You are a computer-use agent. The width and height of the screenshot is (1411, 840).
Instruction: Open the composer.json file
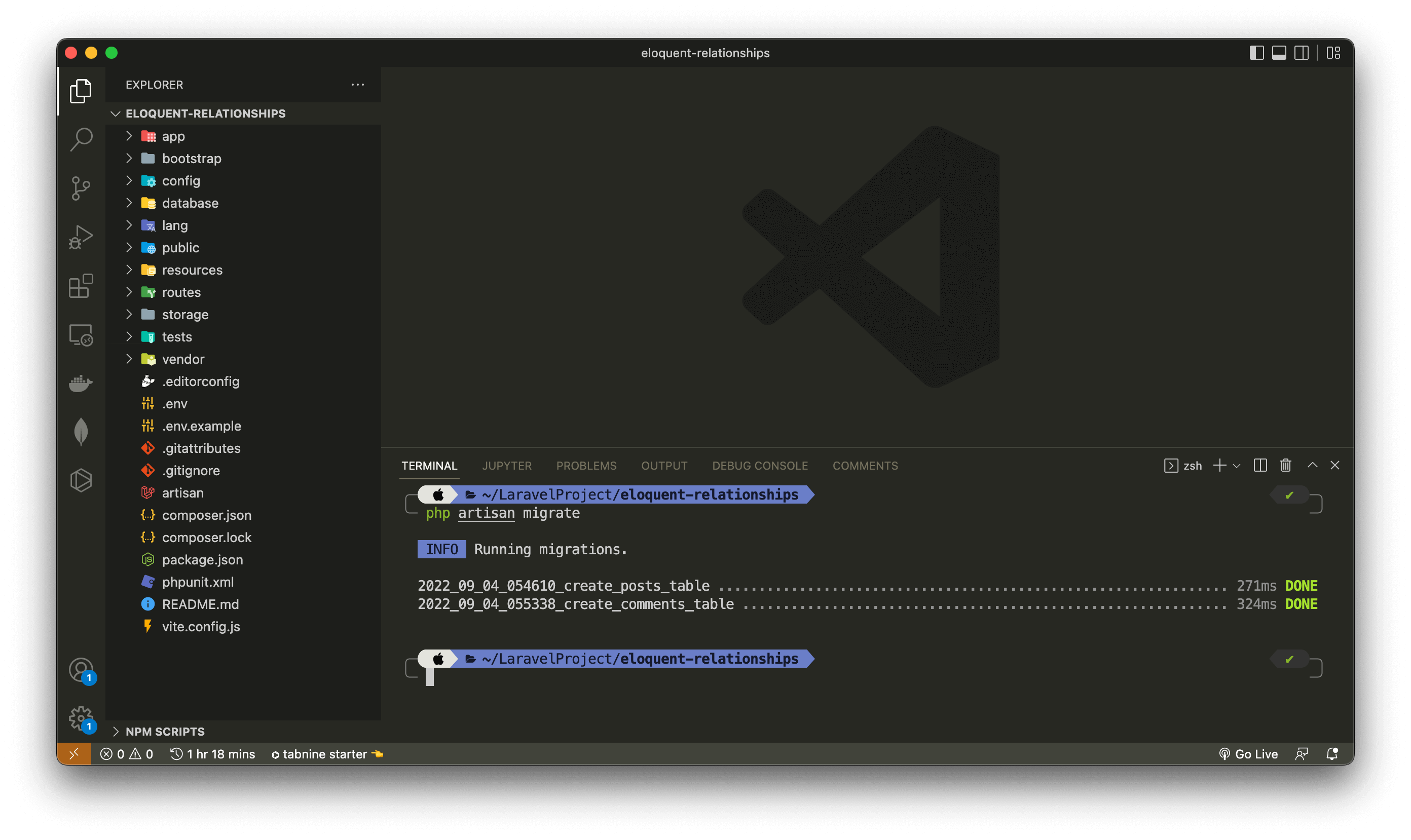206,515
